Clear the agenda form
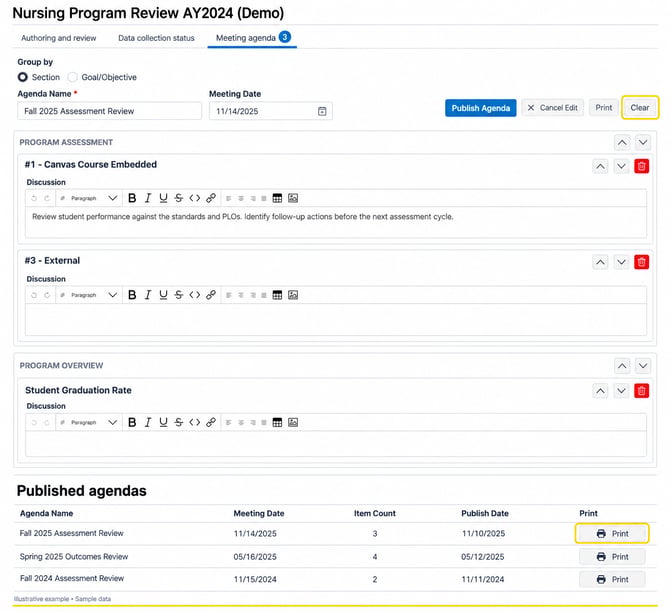Viewport: 670px width, 612px height. tap(640, 108)
